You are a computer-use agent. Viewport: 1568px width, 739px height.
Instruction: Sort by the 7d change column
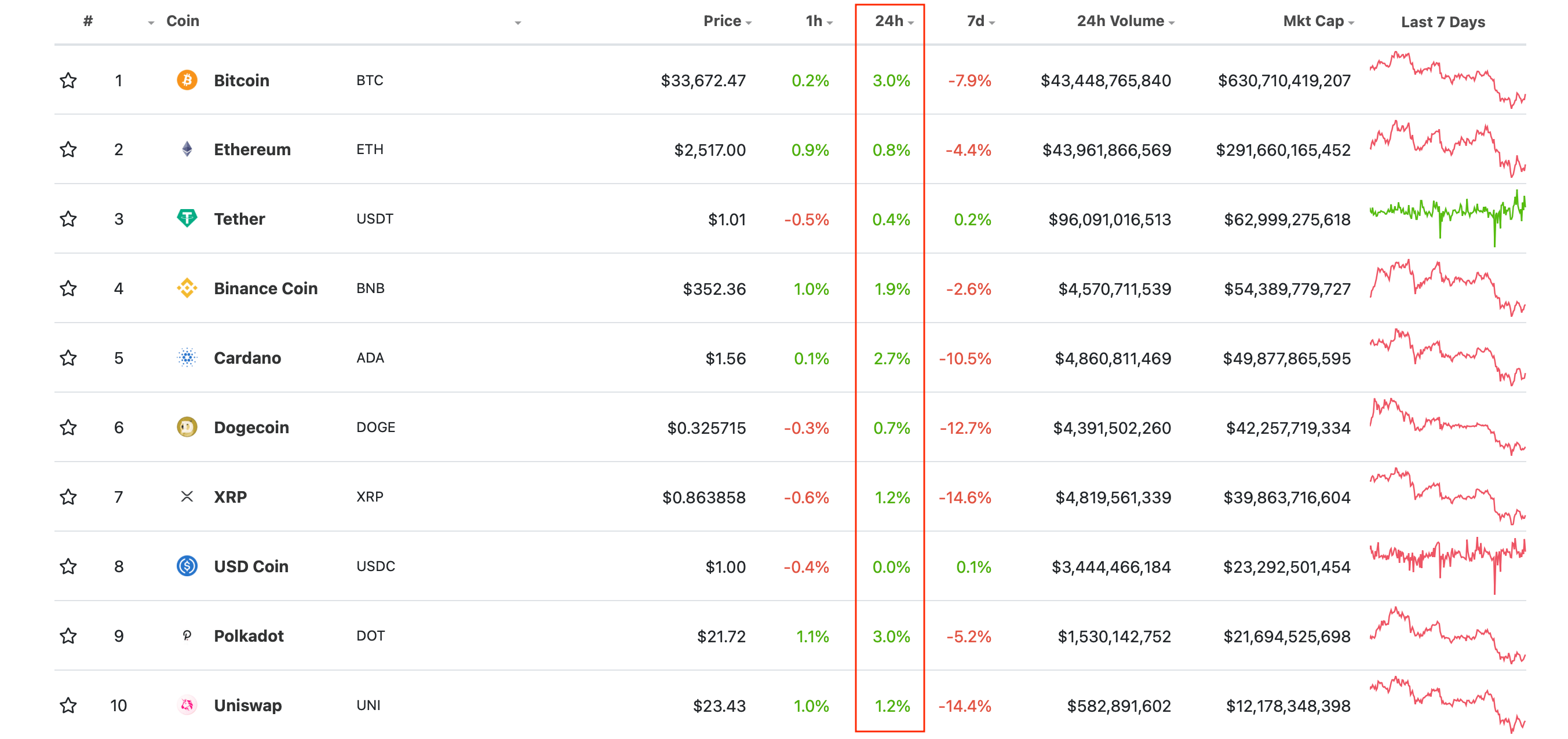[x=980, y=21]
